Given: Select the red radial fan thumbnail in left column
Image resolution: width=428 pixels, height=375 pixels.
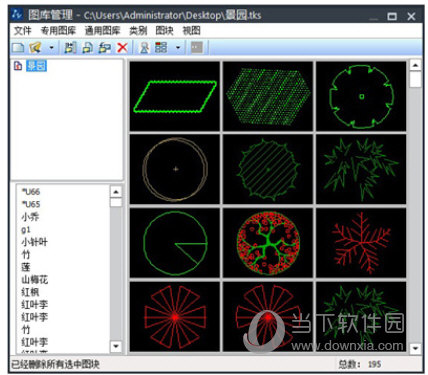Looking at the screenshot, I should (175, 316).
